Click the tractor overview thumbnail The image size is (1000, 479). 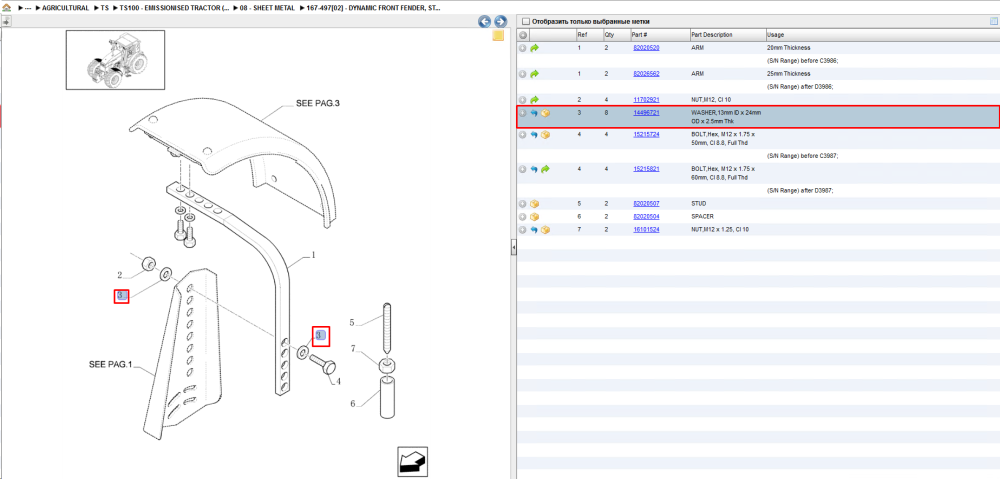[x=115, y=60]
